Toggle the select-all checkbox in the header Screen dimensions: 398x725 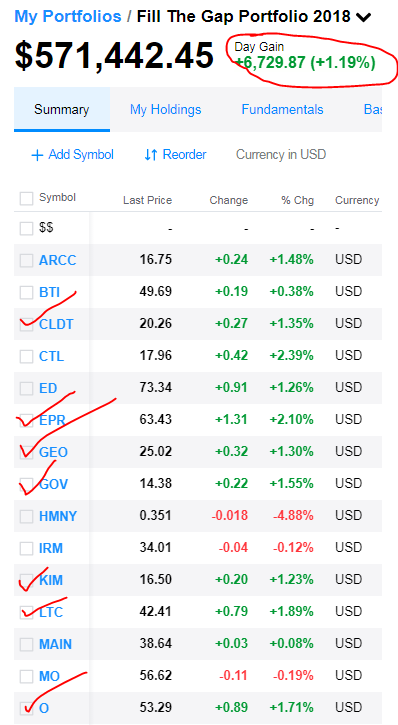click(26, 199)
